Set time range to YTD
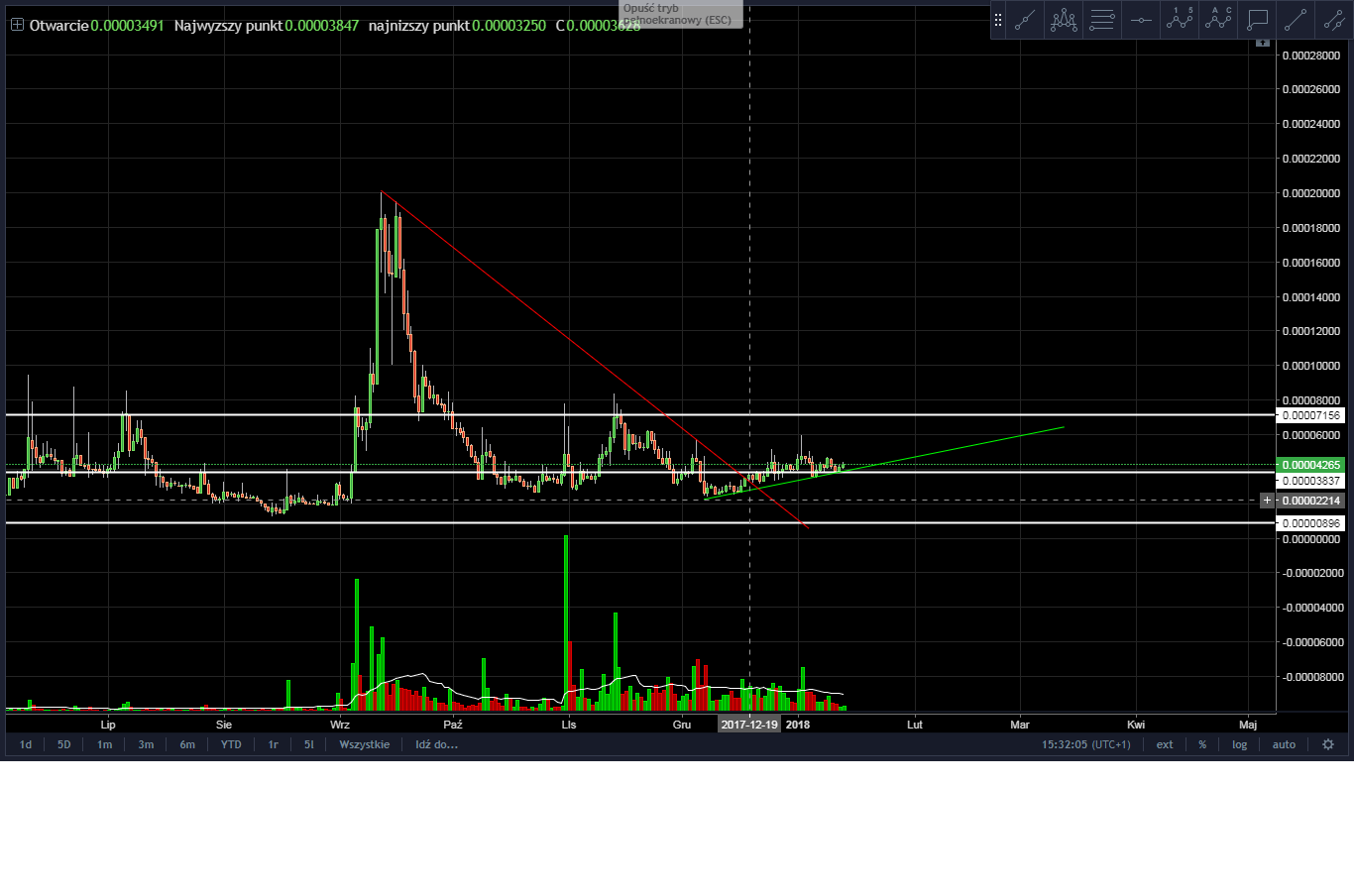1354x896 pixels. (231, 744)
